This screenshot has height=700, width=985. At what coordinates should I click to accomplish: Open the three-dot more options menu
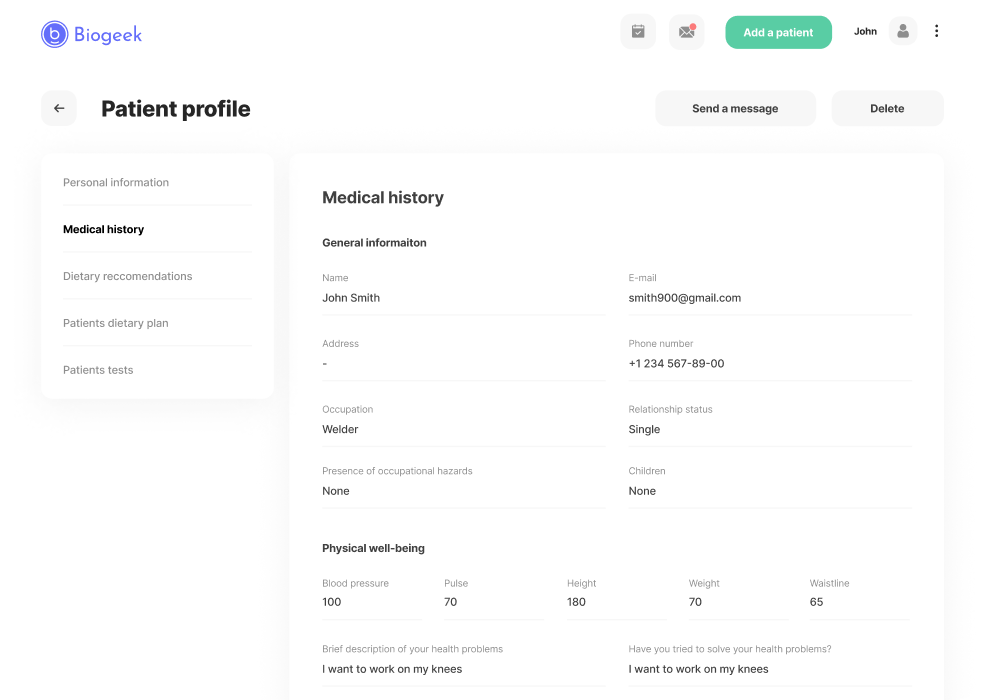tap(936, 31)
